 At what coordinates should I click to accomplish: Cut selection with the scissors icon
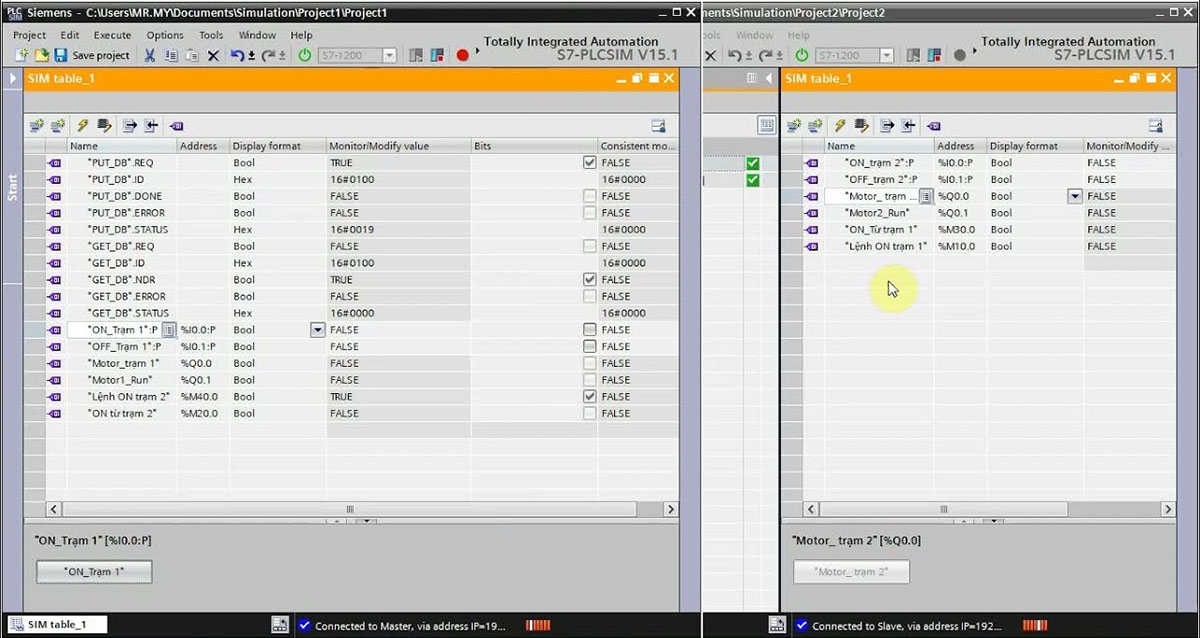pyautogui.click(x=150, y=55)
